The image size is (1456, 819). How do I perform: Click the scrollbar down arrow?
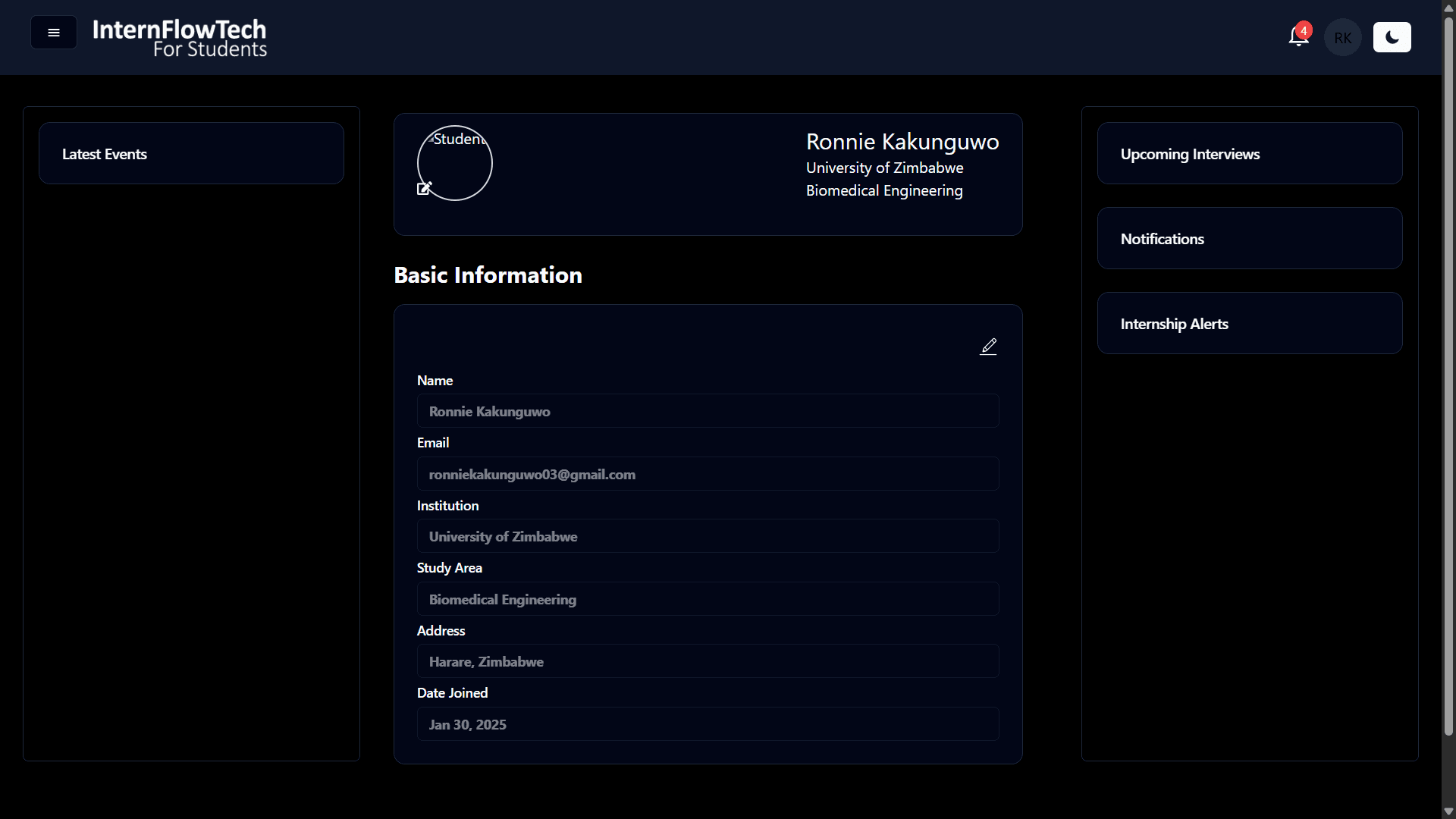(x=1448, y=811)
